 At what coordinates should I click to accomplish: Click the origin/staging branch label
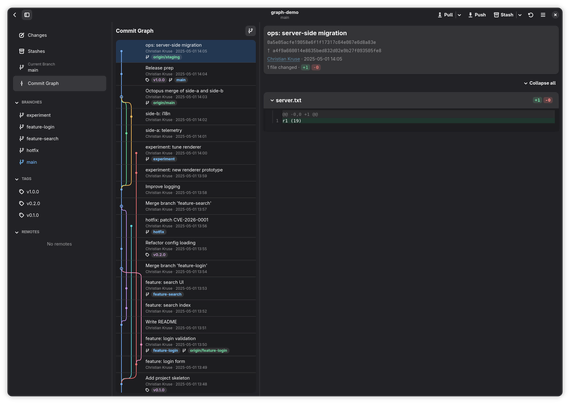click(x=166, y=57)
